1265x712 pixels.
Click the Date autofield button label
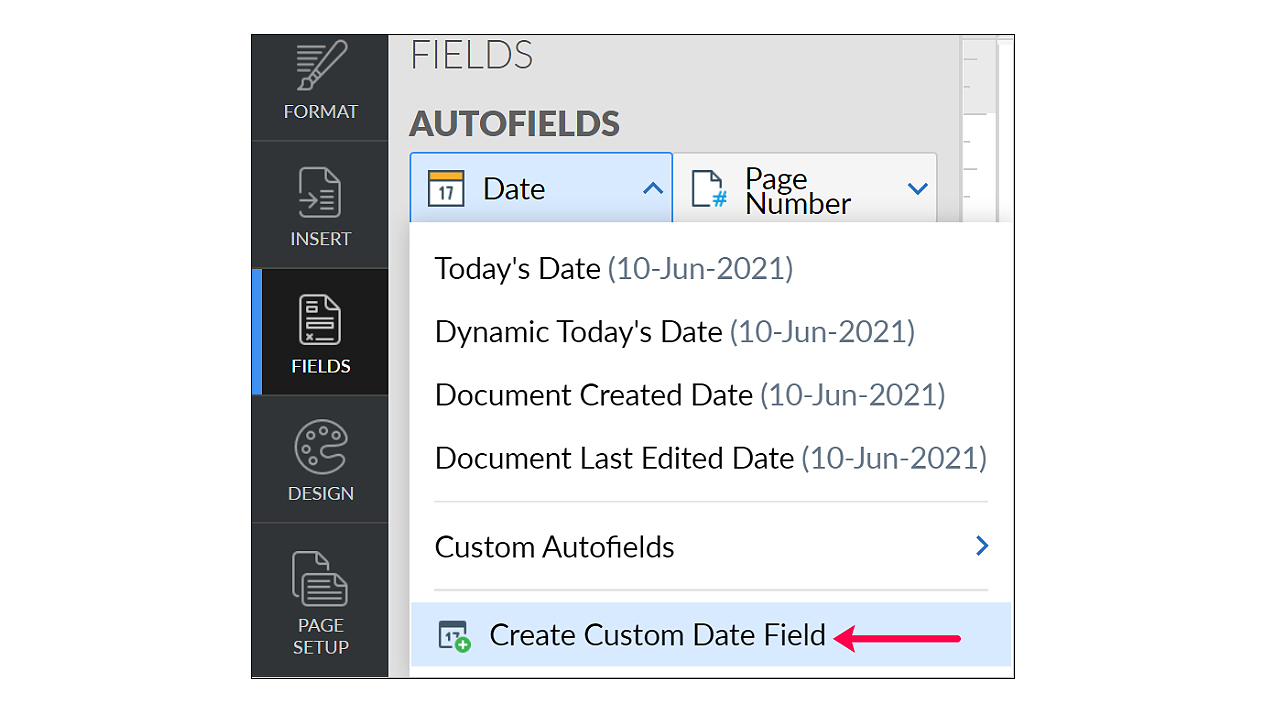[514, 189]
